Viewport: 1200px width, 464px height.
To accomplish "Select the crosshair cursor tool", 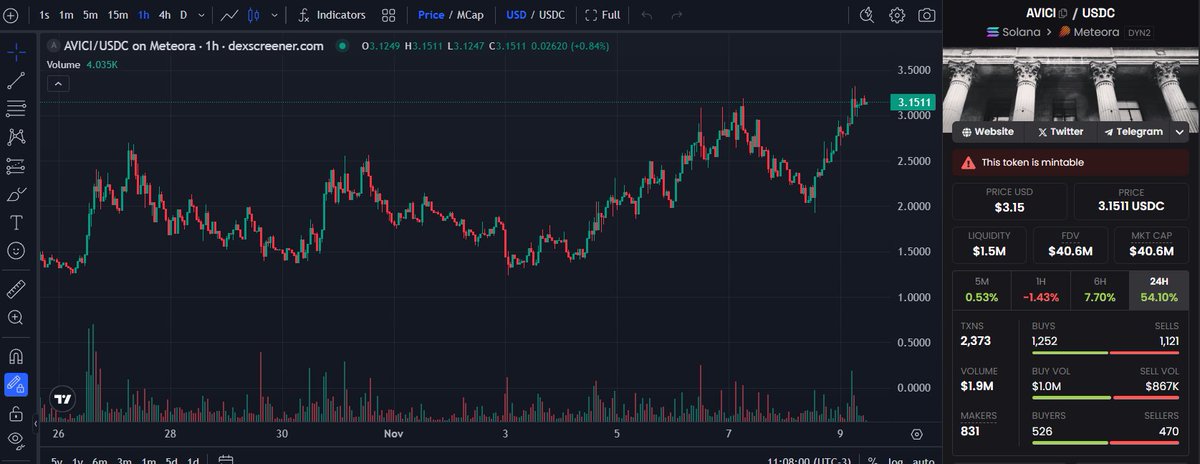I will click(16, 51).
